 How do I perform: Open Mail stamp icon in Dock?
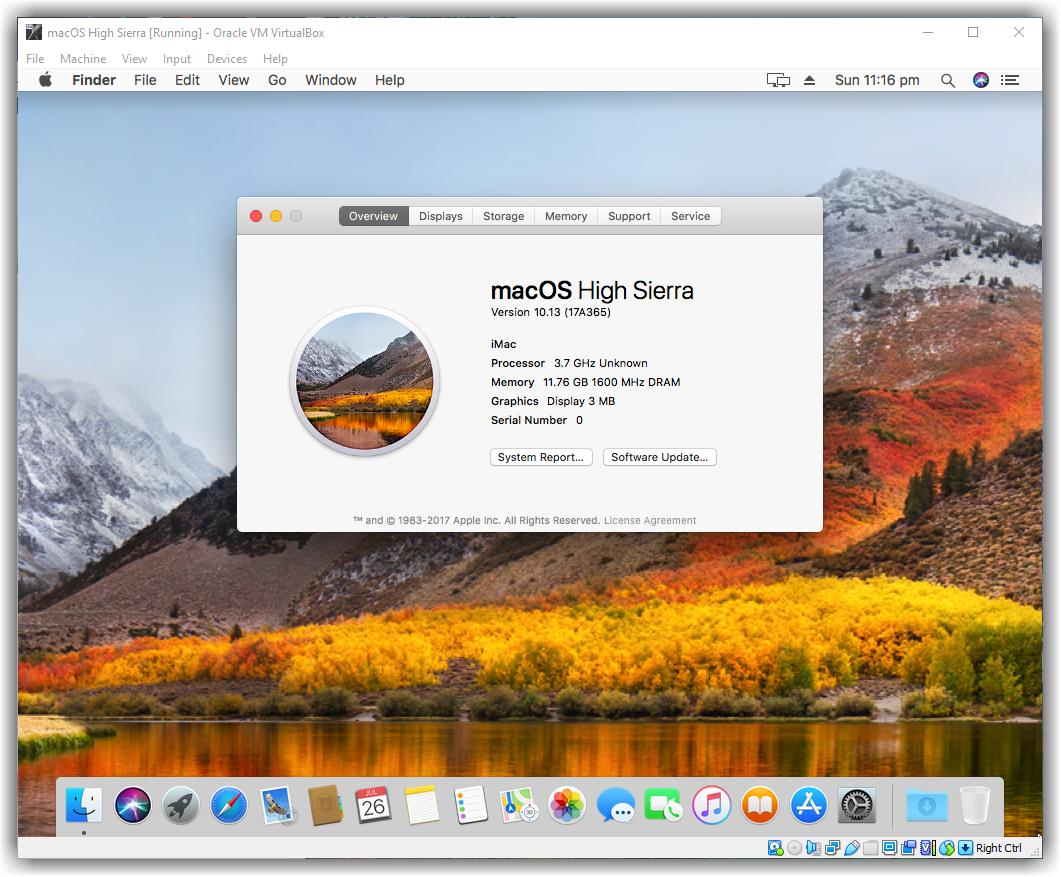click(277, 805)
